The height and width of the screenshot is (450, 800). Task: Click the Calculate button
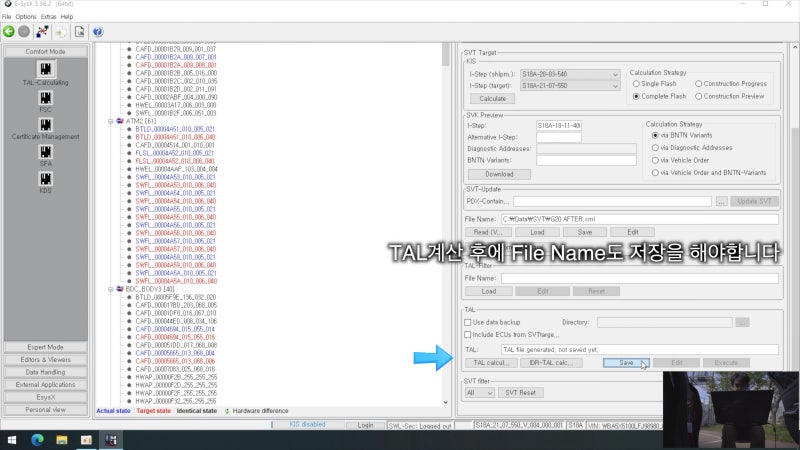[492, 98]
